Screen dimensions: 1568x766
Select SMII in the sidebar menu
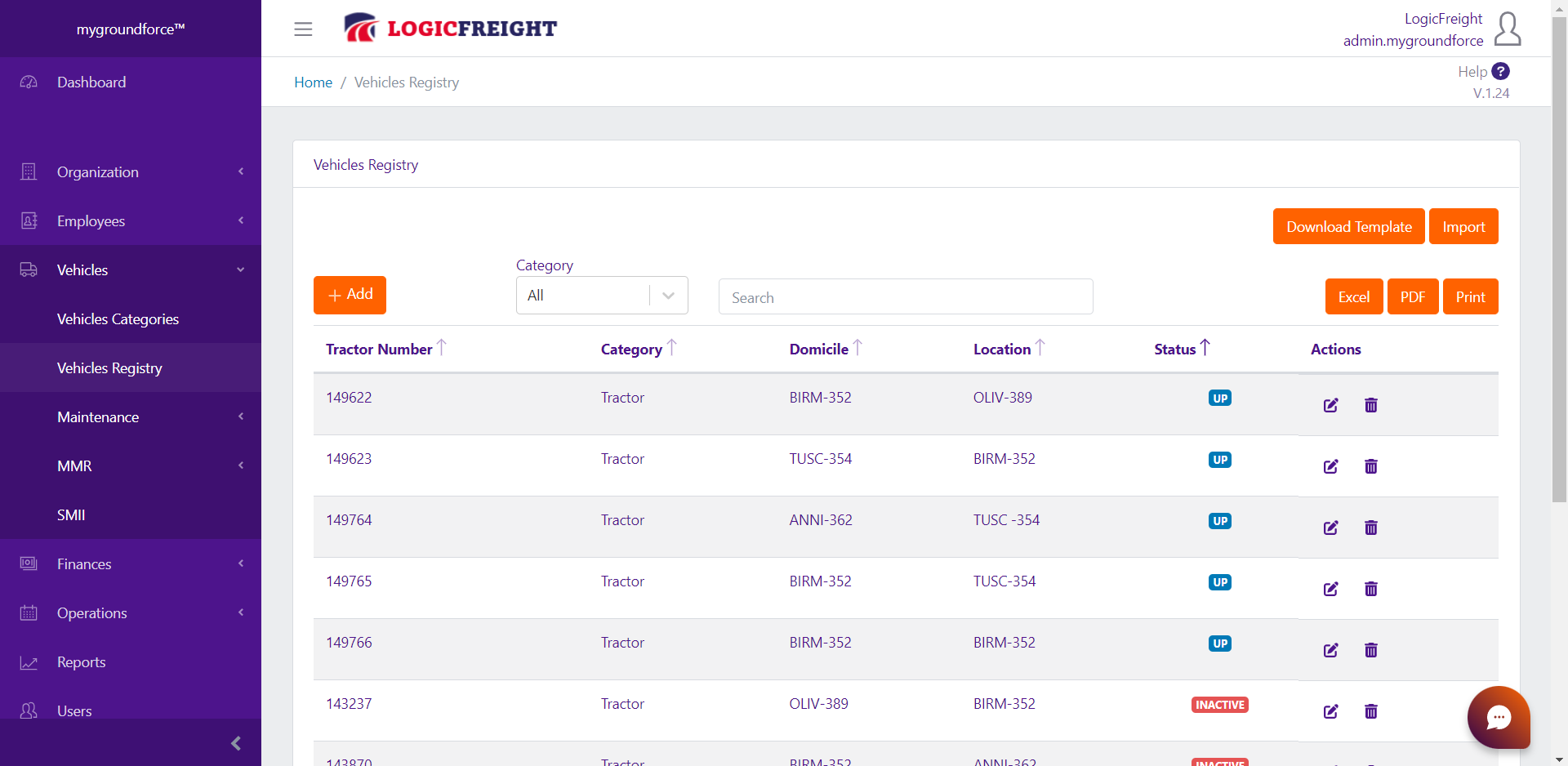pos(71,514)
